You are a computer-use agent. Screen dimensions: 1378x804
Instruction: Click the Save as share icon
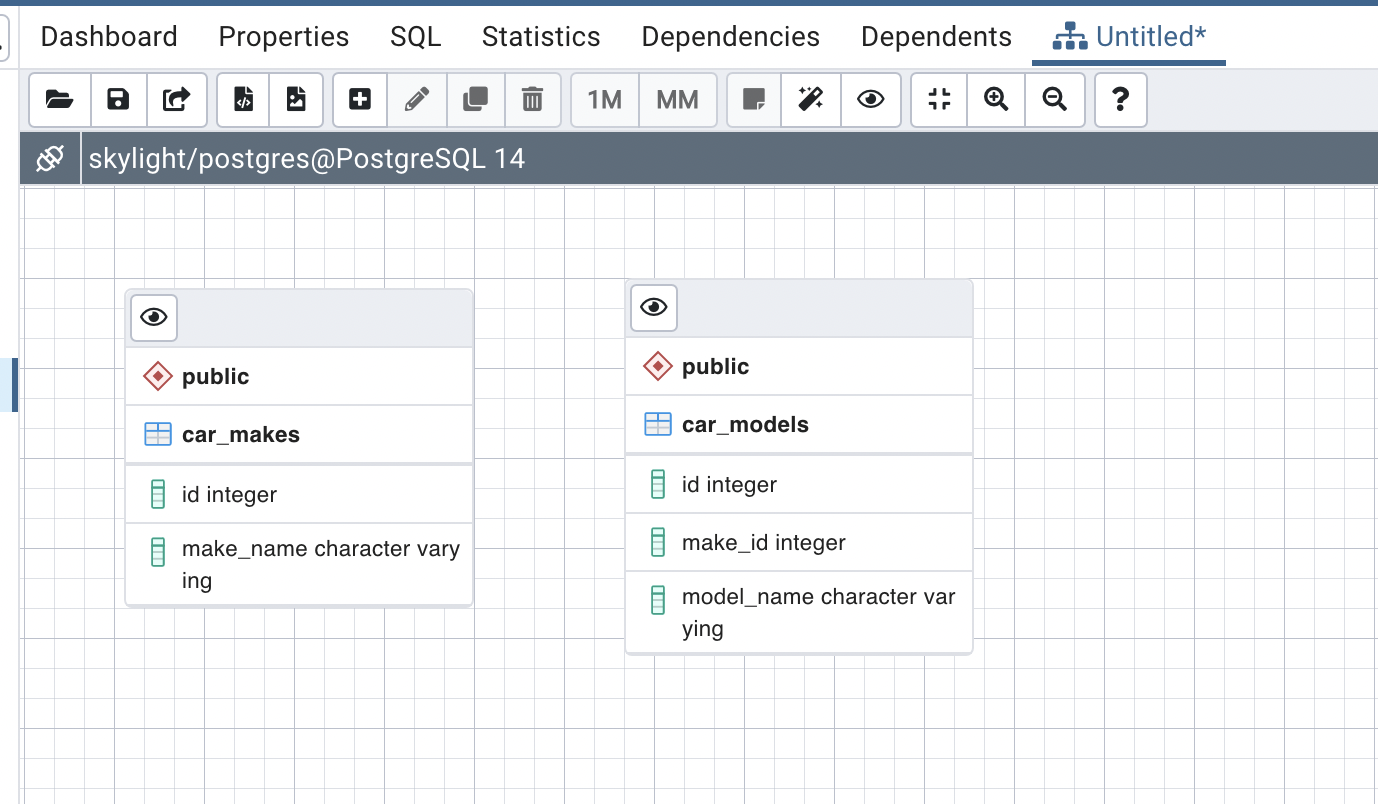point(177,100)
